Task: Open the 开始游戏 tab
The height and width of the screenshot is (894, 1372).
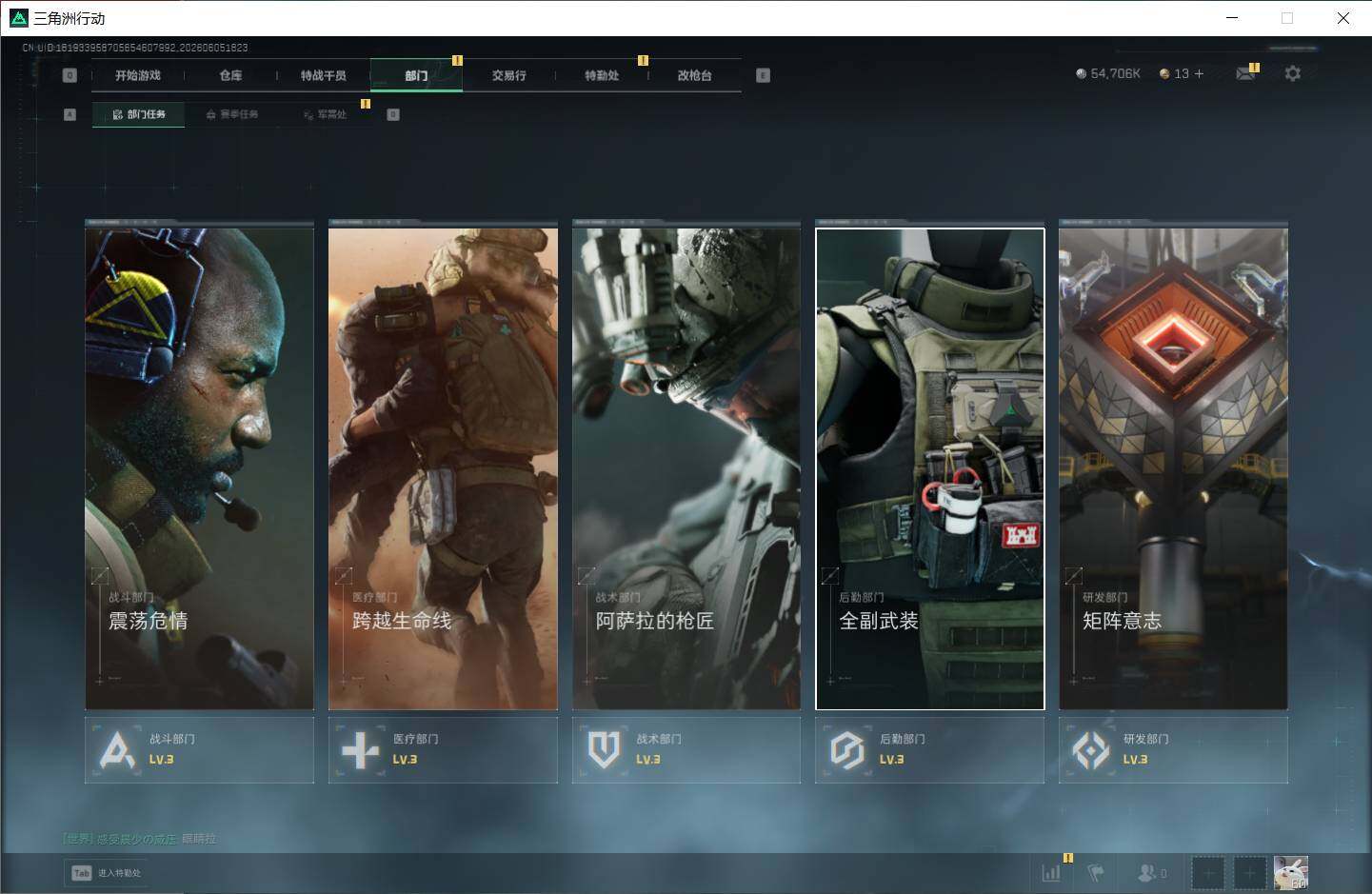Action: click(138, 75)
